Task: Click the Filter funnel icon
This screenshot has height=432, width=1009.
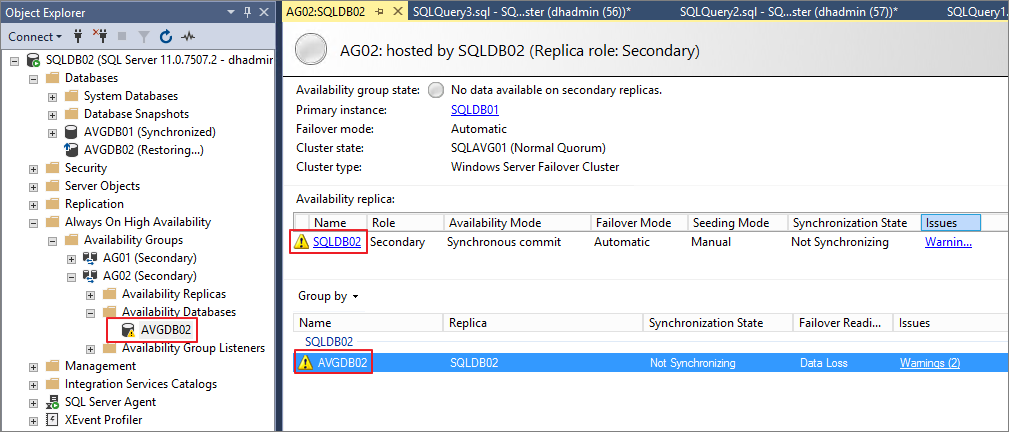Action: point(144,37)
